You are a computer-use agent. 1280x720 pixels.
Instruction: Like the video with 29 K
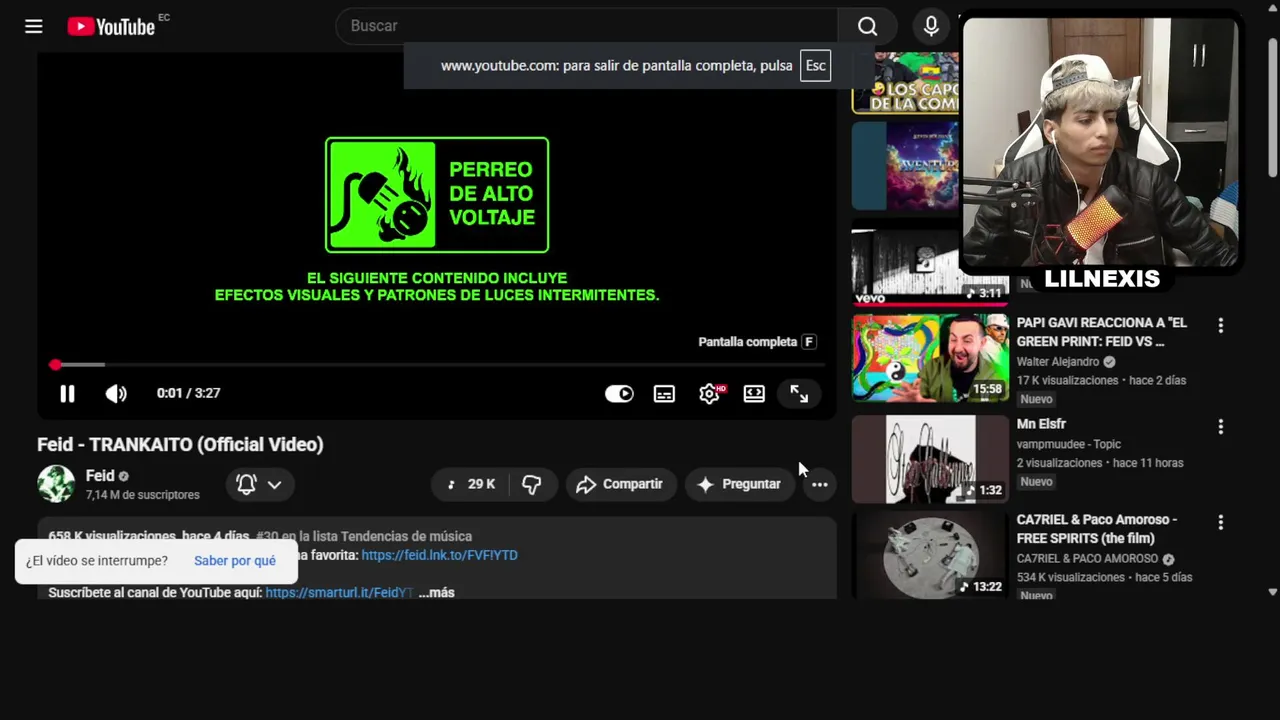pos(472,484)
